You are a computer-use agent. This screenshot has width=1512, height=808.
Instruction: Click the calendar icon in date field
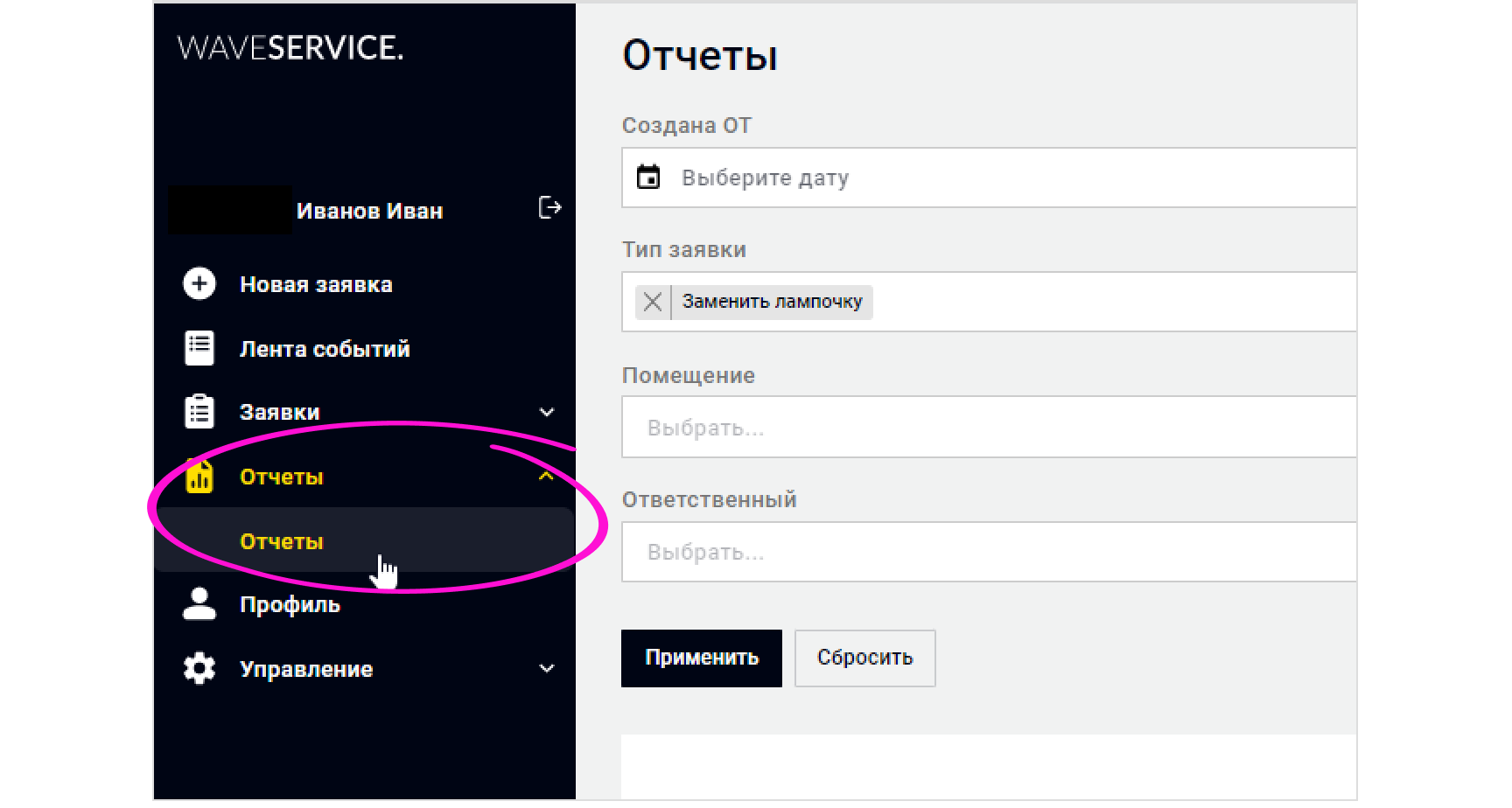point(648,178)
